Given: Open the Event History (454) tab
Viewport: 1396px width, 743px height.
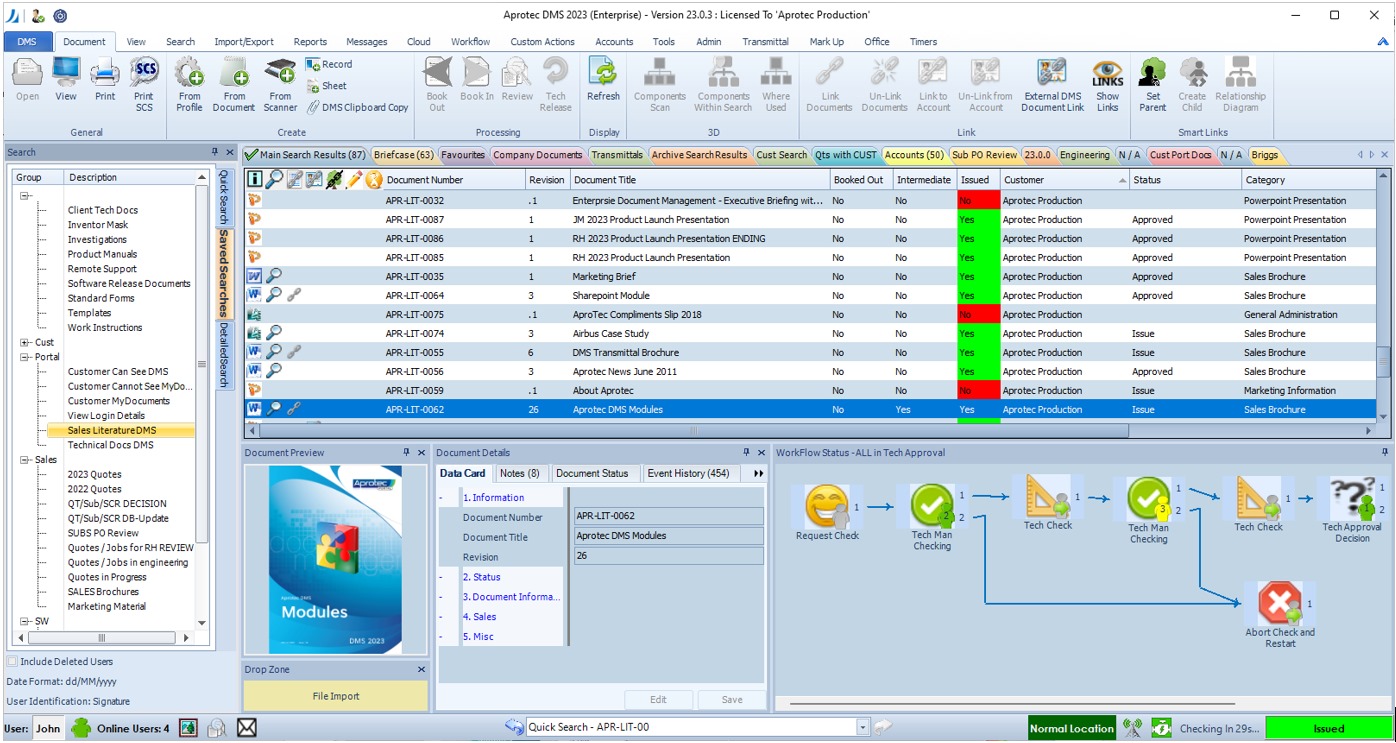Looking at the screenshot, I should (688, 474).
